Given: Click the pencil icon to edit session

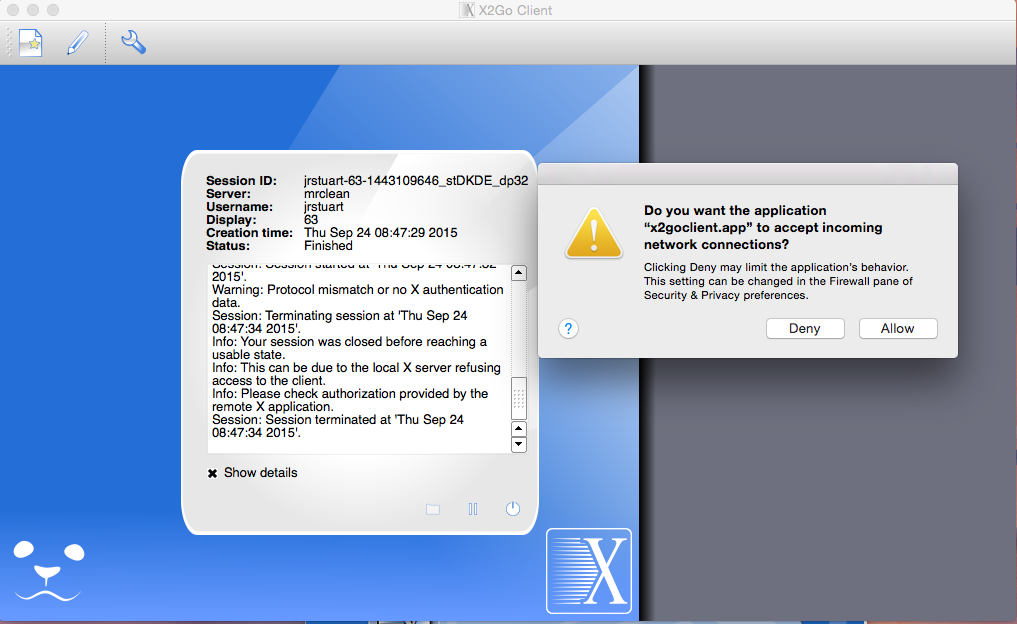Looking at the screenshot, I should 77,43.
